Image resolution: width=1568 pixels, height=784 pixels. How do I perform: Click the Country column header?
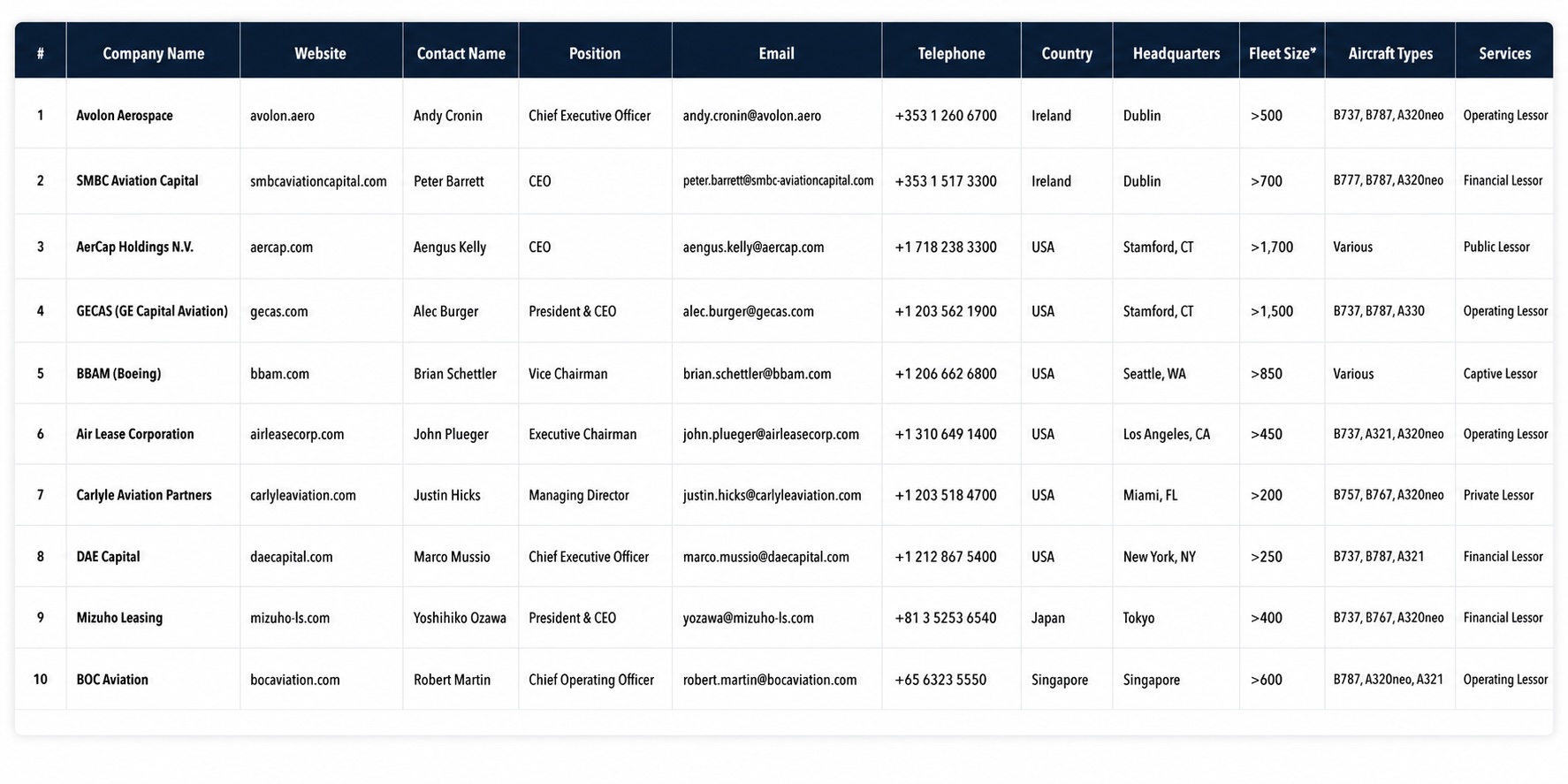[1067, 53]
